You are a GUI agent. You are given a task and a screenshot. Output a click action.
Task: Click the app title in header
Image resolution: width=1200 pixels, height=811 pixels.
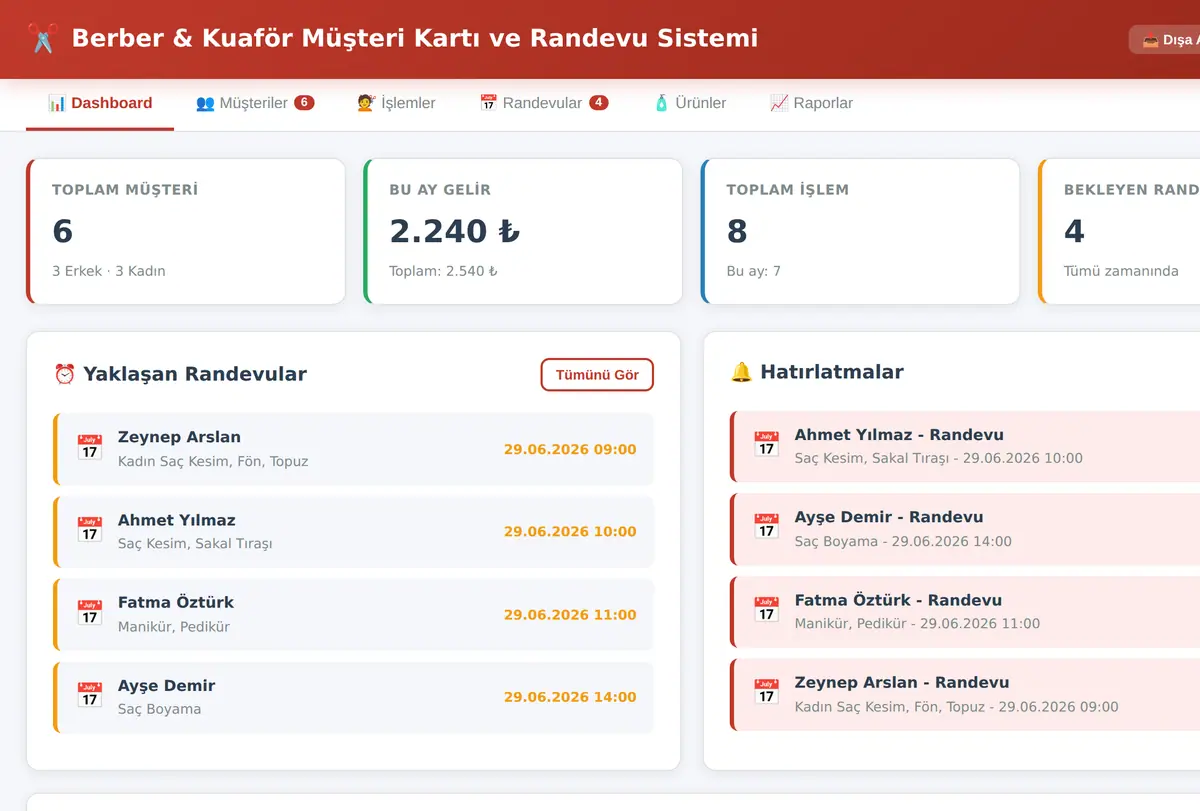(x=415, y=38)
